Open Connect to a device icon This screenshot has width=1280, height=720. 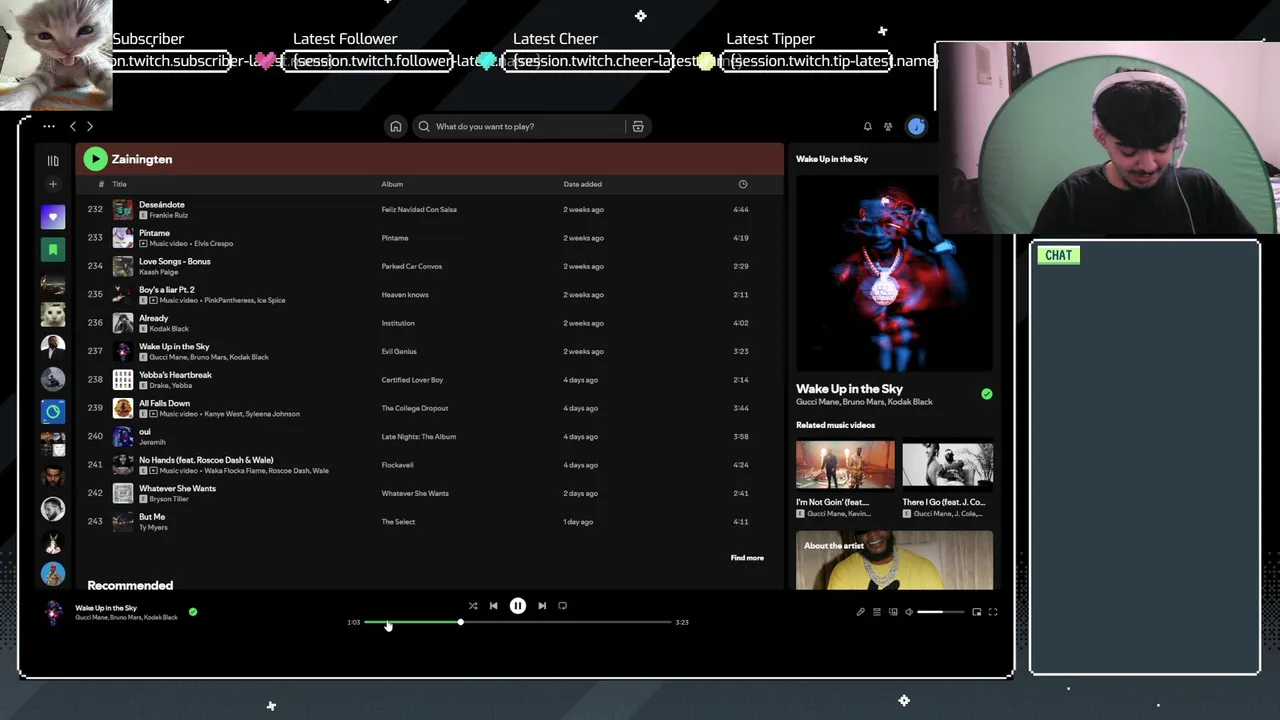(x=893, y=612)
